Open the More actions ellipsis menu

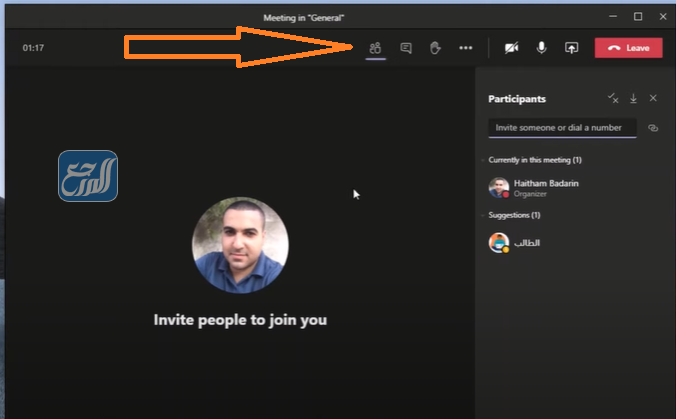click(465, 48)
